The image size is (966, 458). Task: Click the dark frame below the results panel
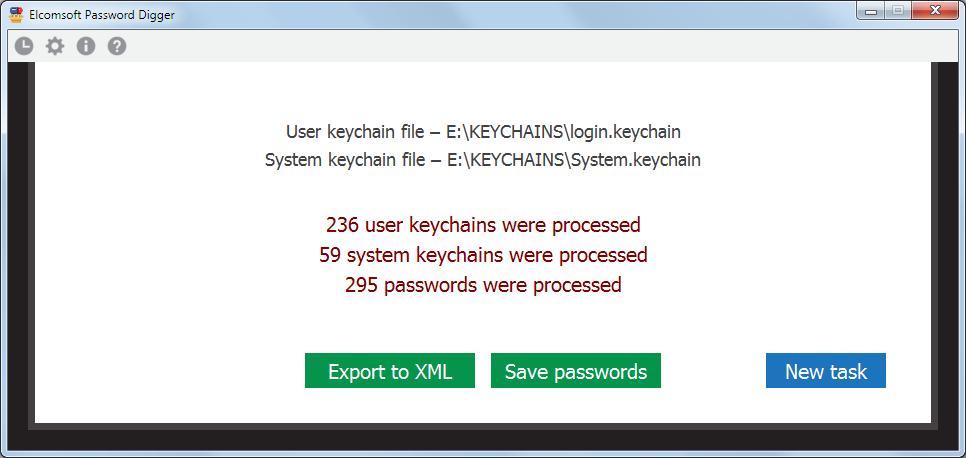click(x=483, y=439)
